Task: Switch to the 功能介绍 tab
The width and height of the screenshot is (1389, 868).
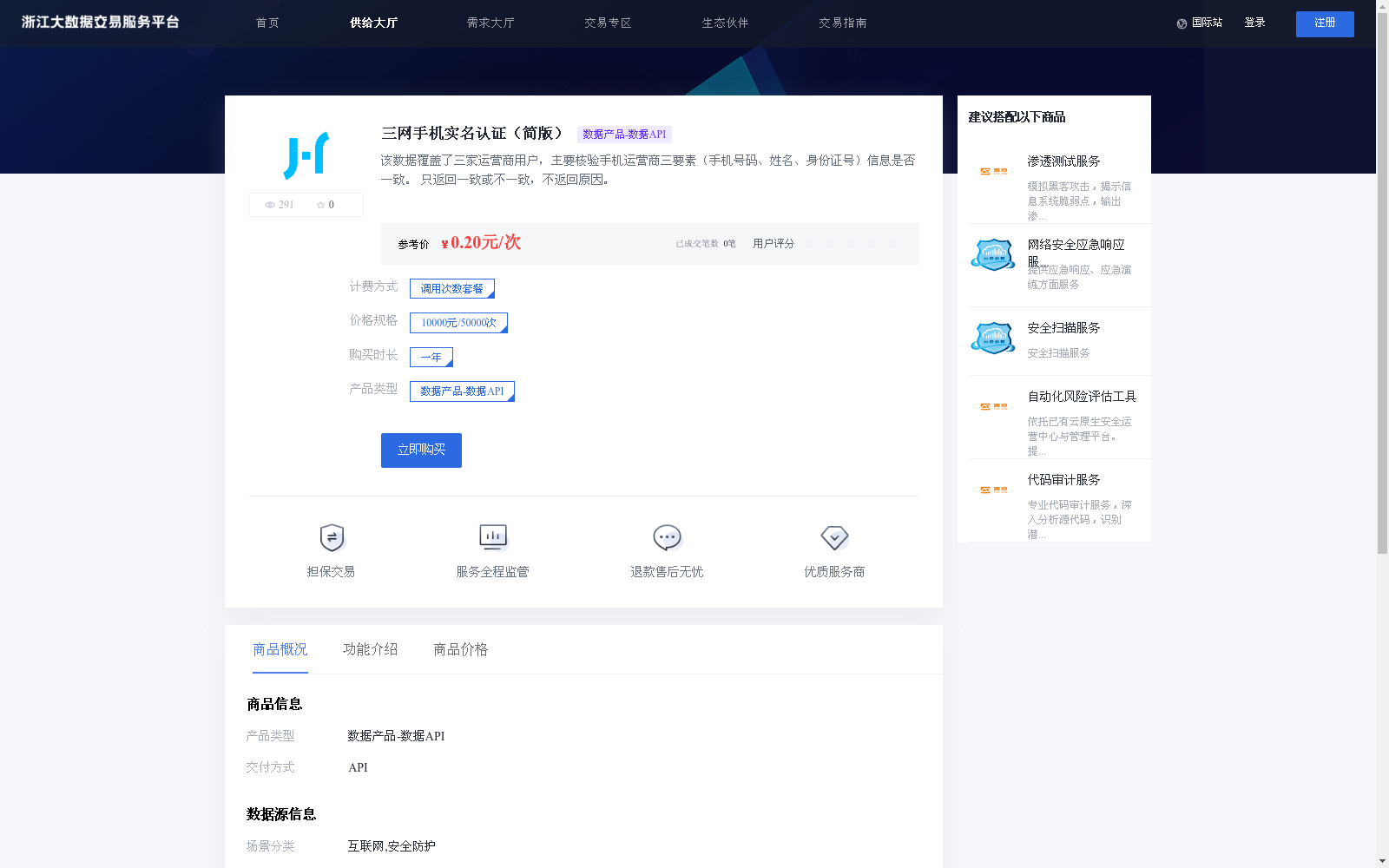Action: tap(371, 649)
